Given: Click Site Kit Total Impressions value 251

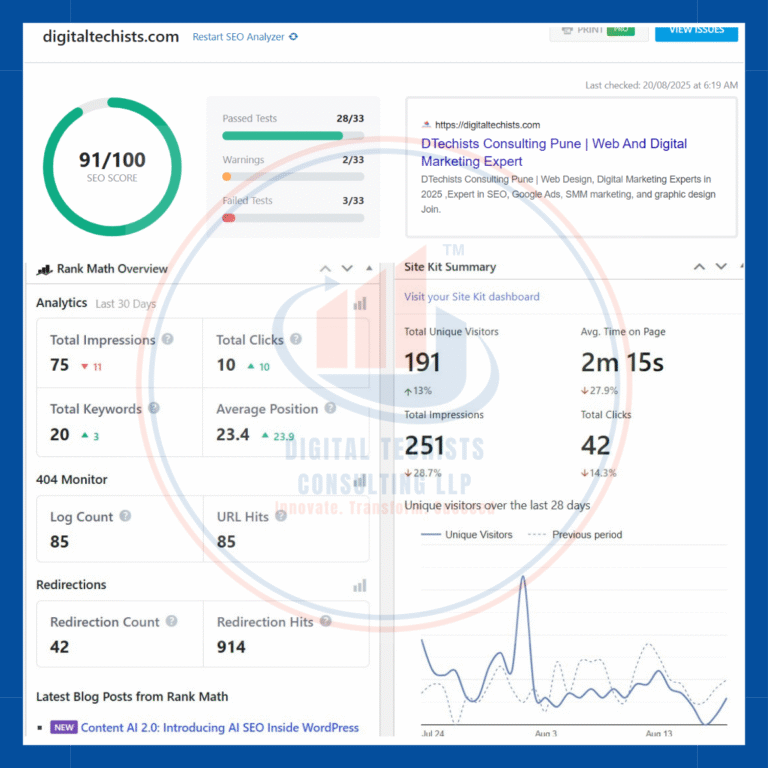Looking at the screenshot, I should [x=424, y=446].
